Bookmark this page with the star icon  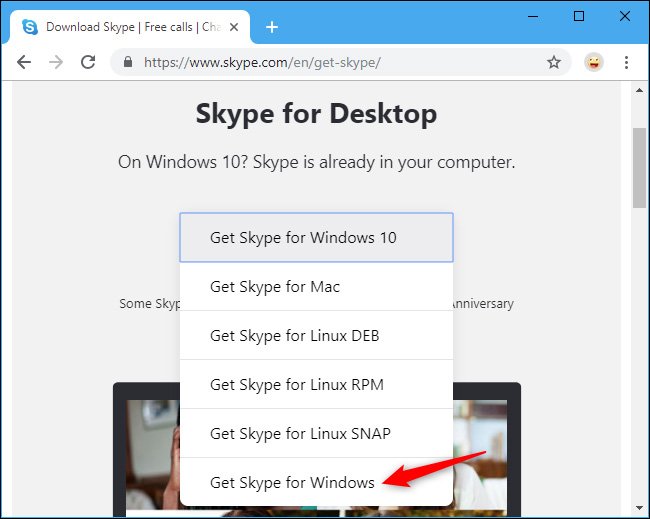coord(554,62)
